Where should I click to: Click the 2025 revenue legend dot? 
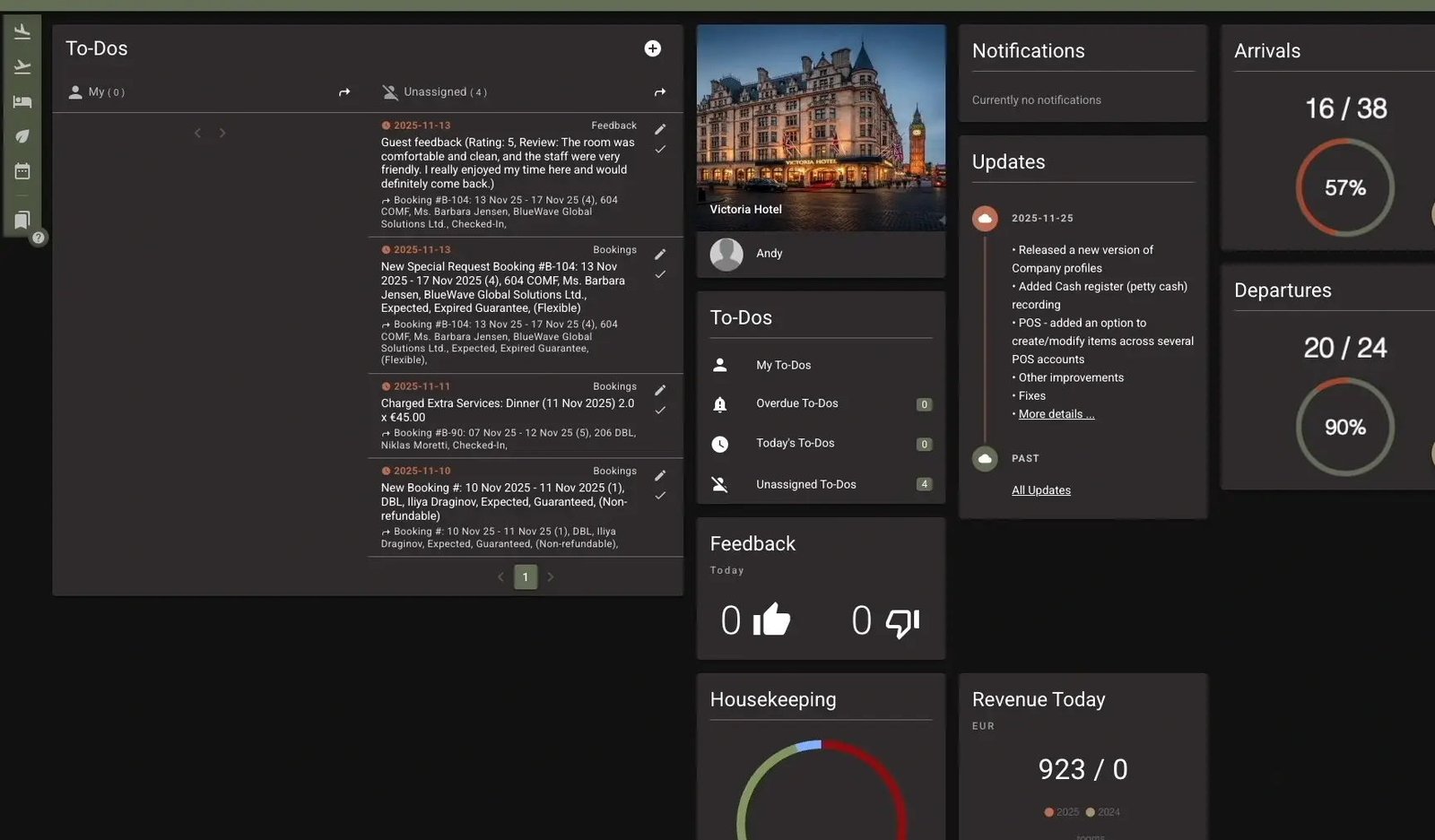(1048, 812)
